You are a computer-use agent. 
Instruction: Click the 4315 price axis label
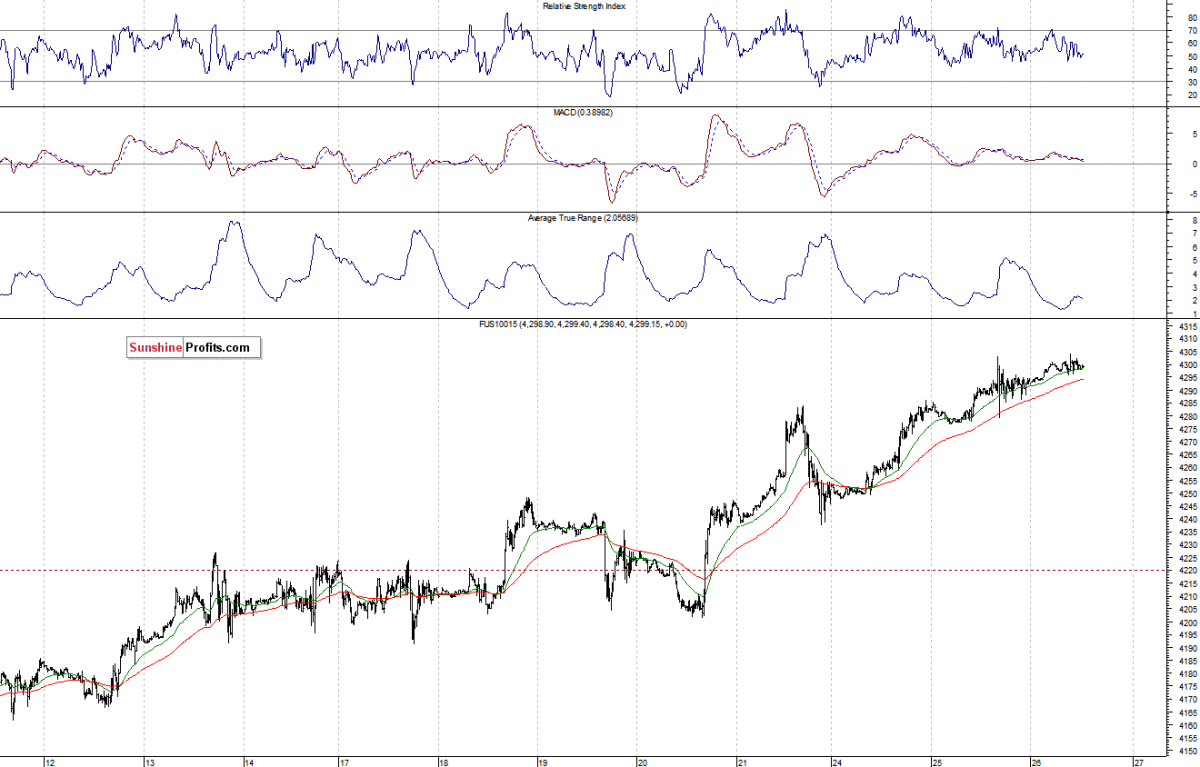click(1188, 327)
